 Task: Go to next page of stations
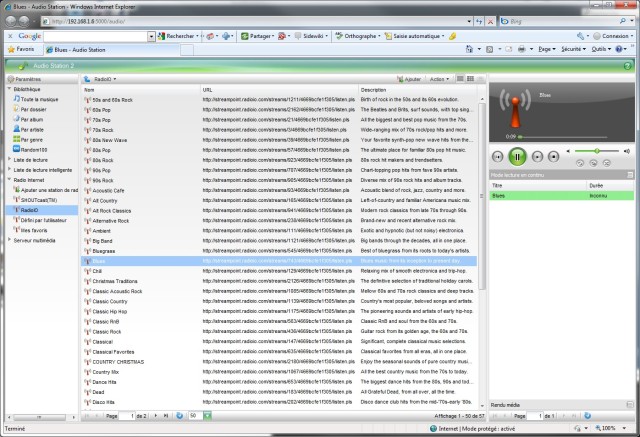[x=156, y=416]
